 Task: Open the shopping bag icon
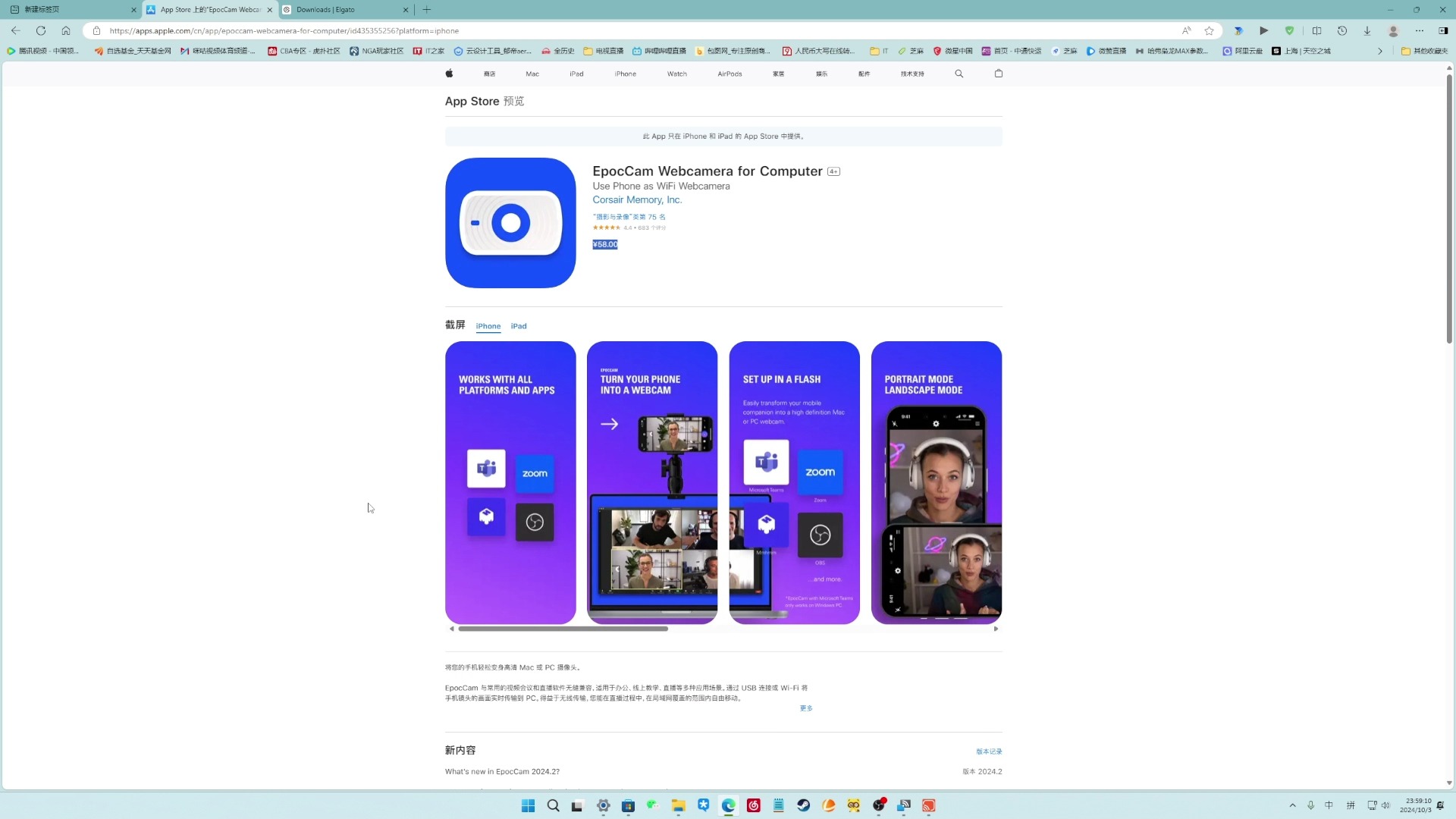[999, 74]
